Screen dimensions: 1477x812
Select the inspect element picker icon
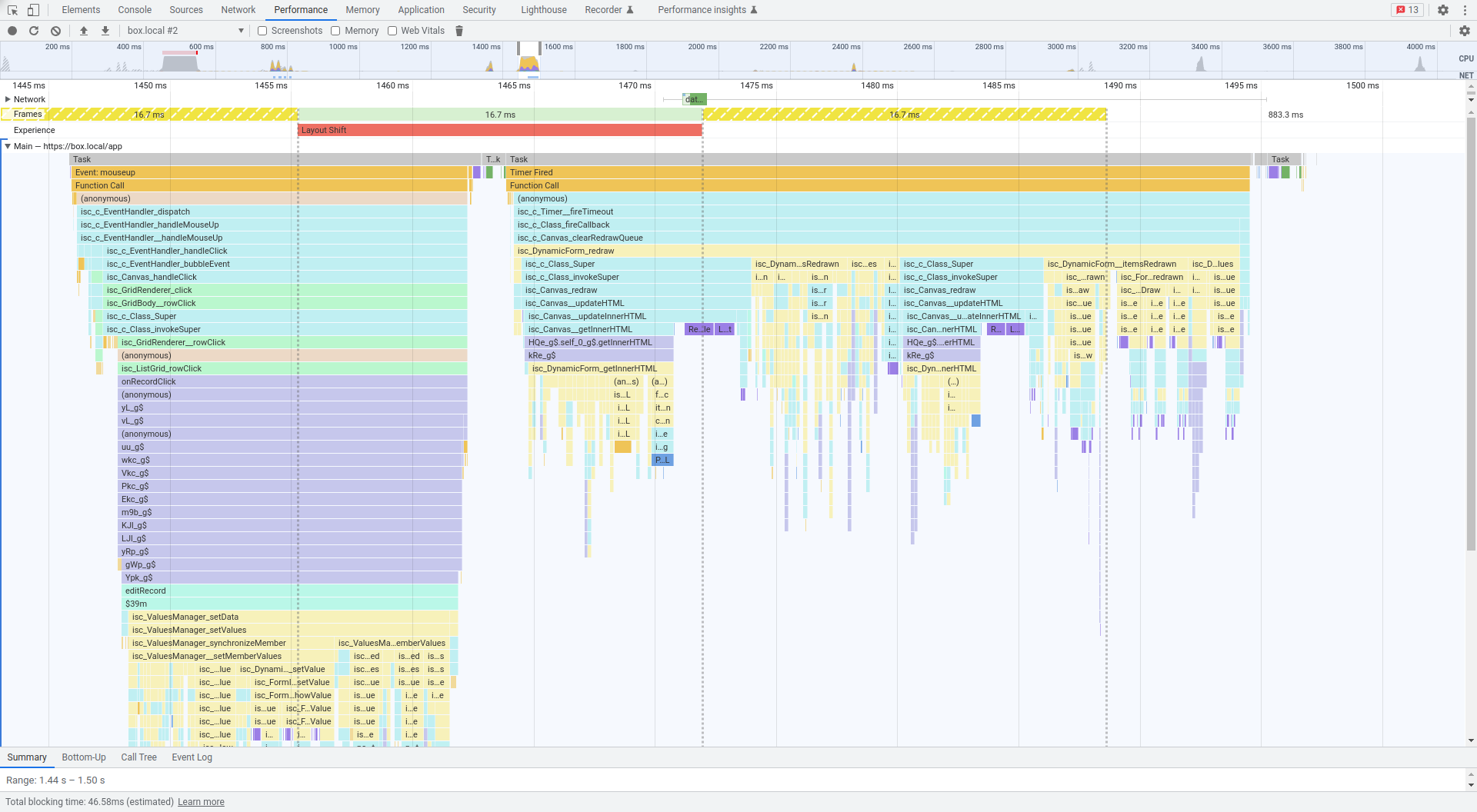[x=12, y=10]
